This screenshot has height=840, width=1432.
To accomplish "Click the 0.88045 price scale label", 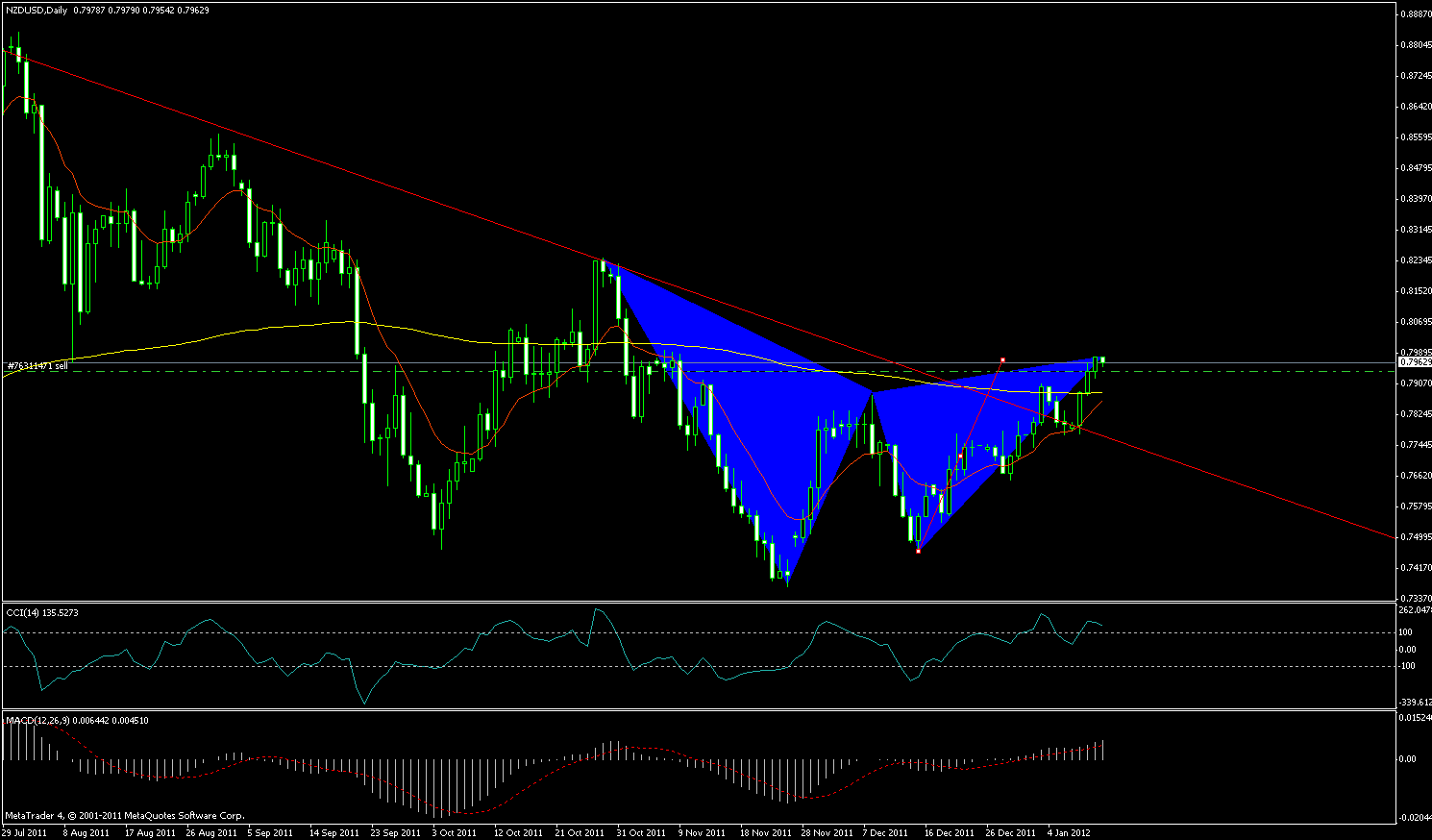I will pyautogui.click(x=1414, y=44).
